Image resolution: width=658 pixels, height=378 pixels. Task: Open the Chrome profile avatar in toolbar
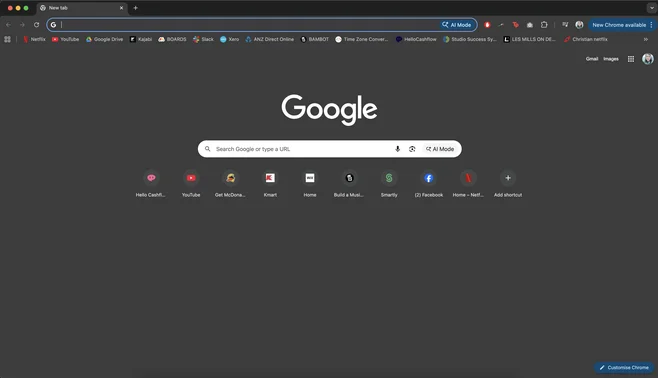(x=580, y=25)
